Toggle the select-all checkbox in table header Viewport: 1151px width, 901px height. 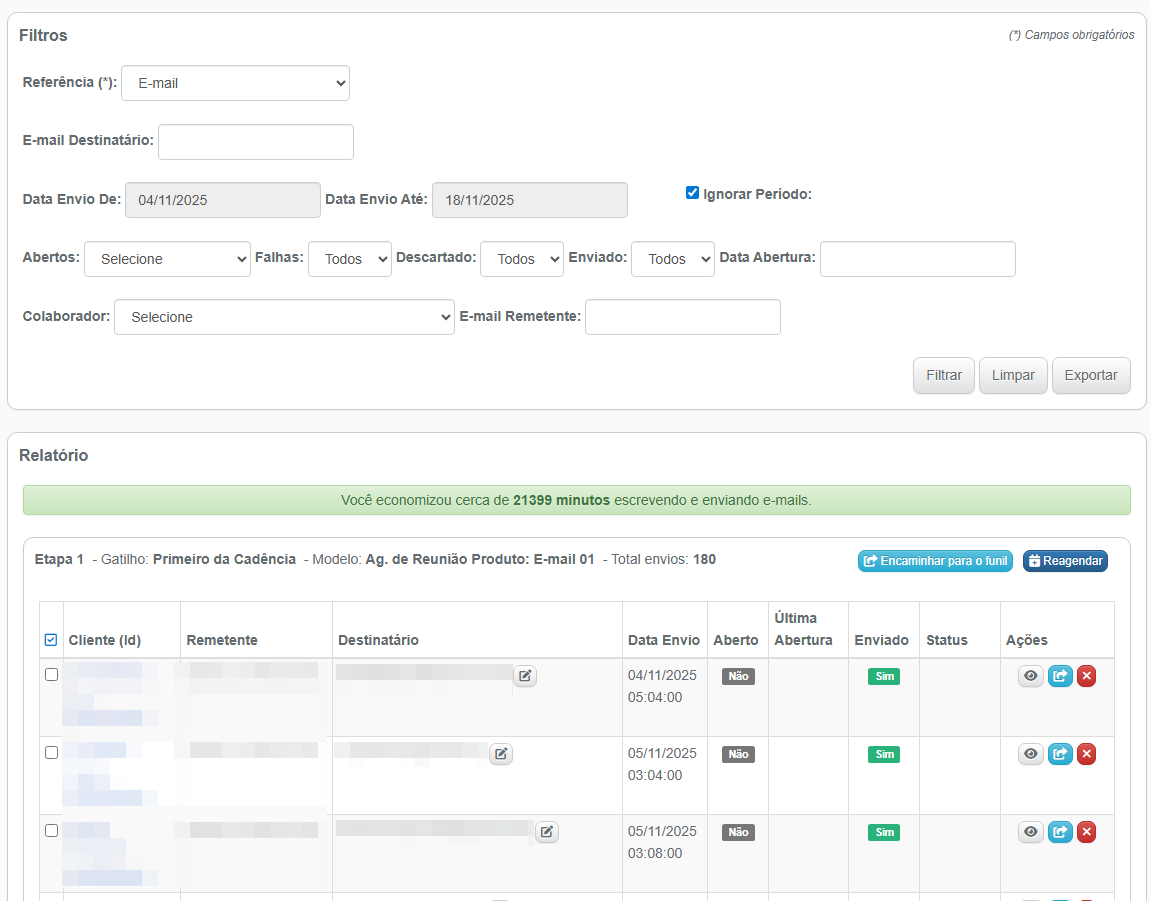tap(51, 640)
